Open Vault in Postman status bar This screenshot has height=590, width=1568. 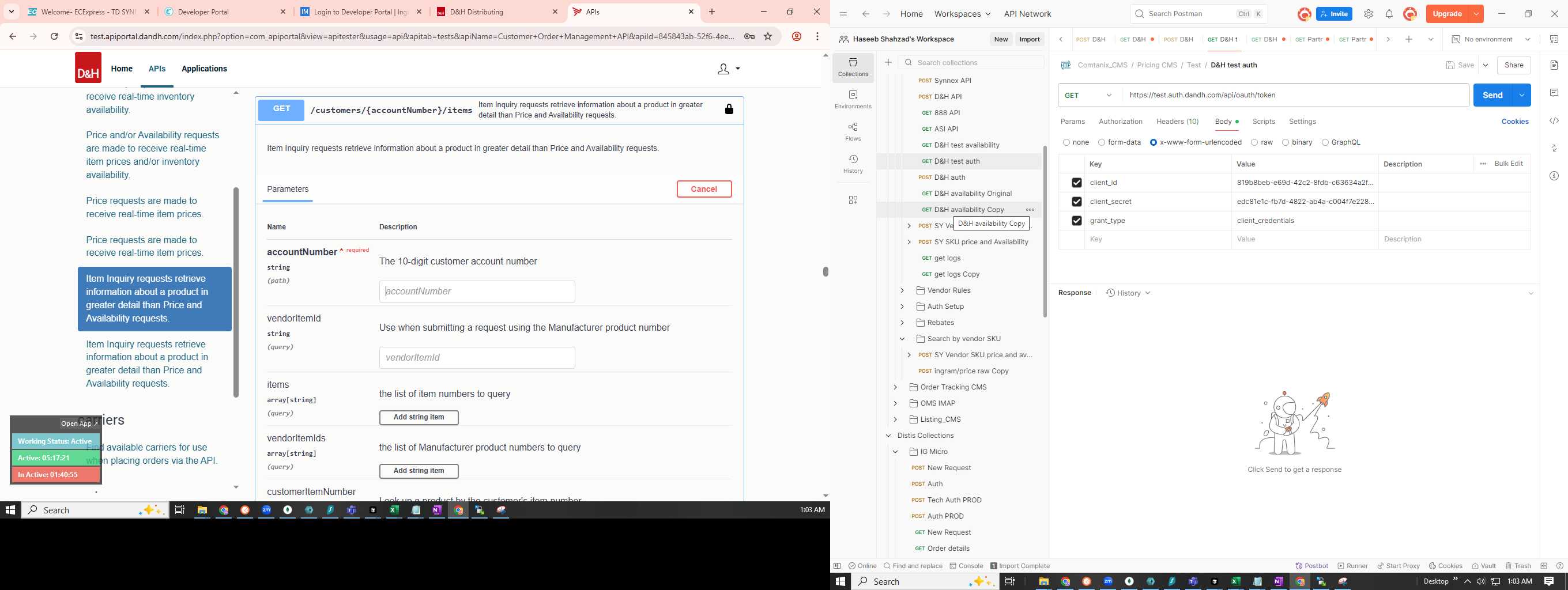(x=1483, y=566)
